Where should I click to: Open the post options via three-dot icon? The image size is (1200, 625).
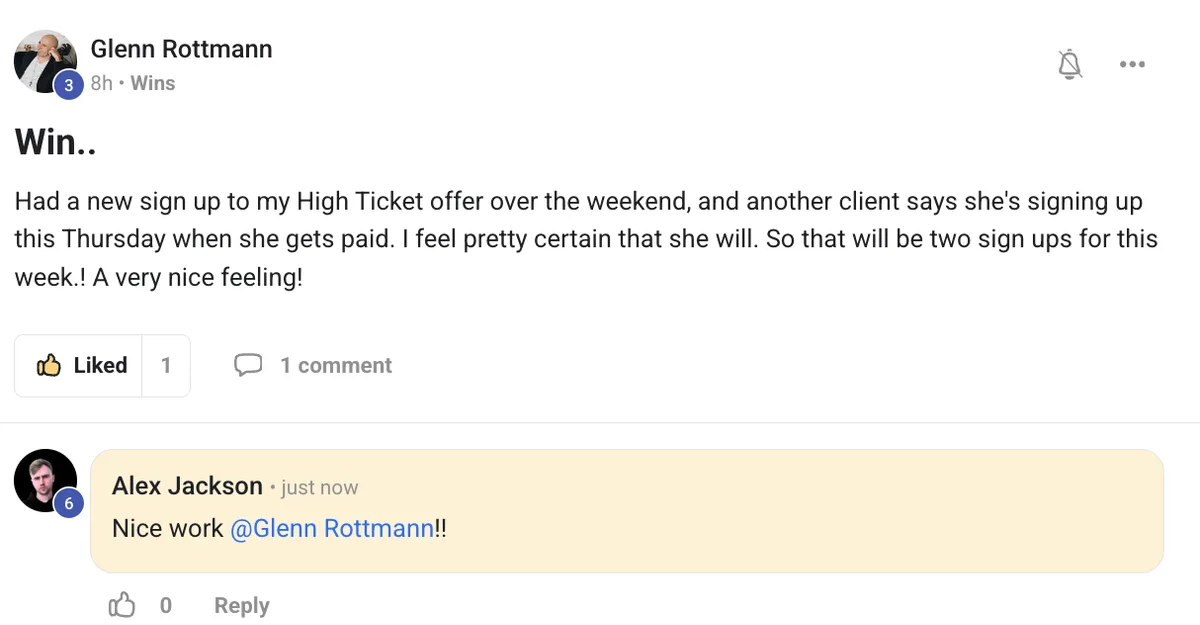pos(1133,63)
